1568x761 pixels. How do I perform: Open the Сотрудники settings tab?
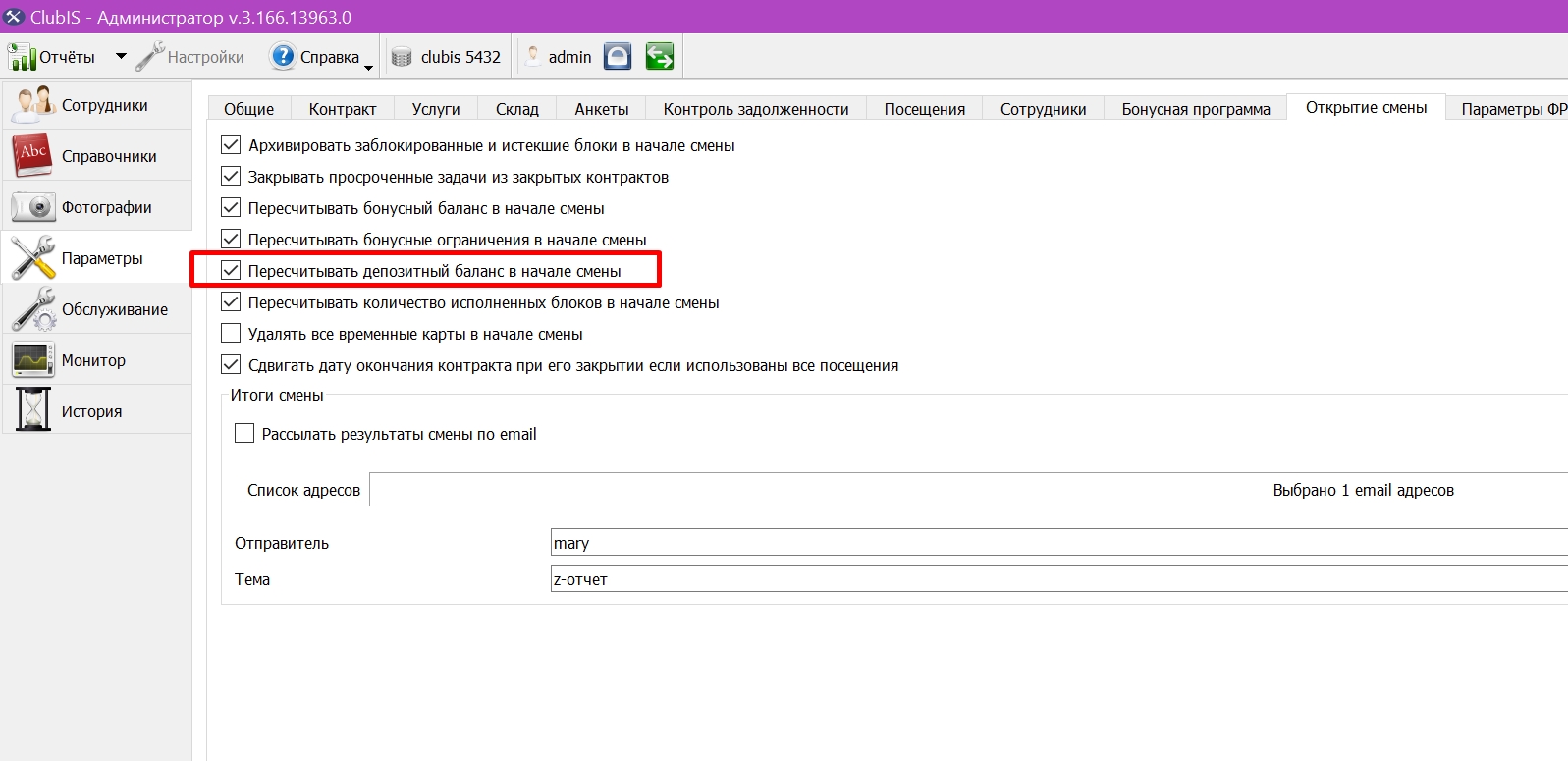1044,109
